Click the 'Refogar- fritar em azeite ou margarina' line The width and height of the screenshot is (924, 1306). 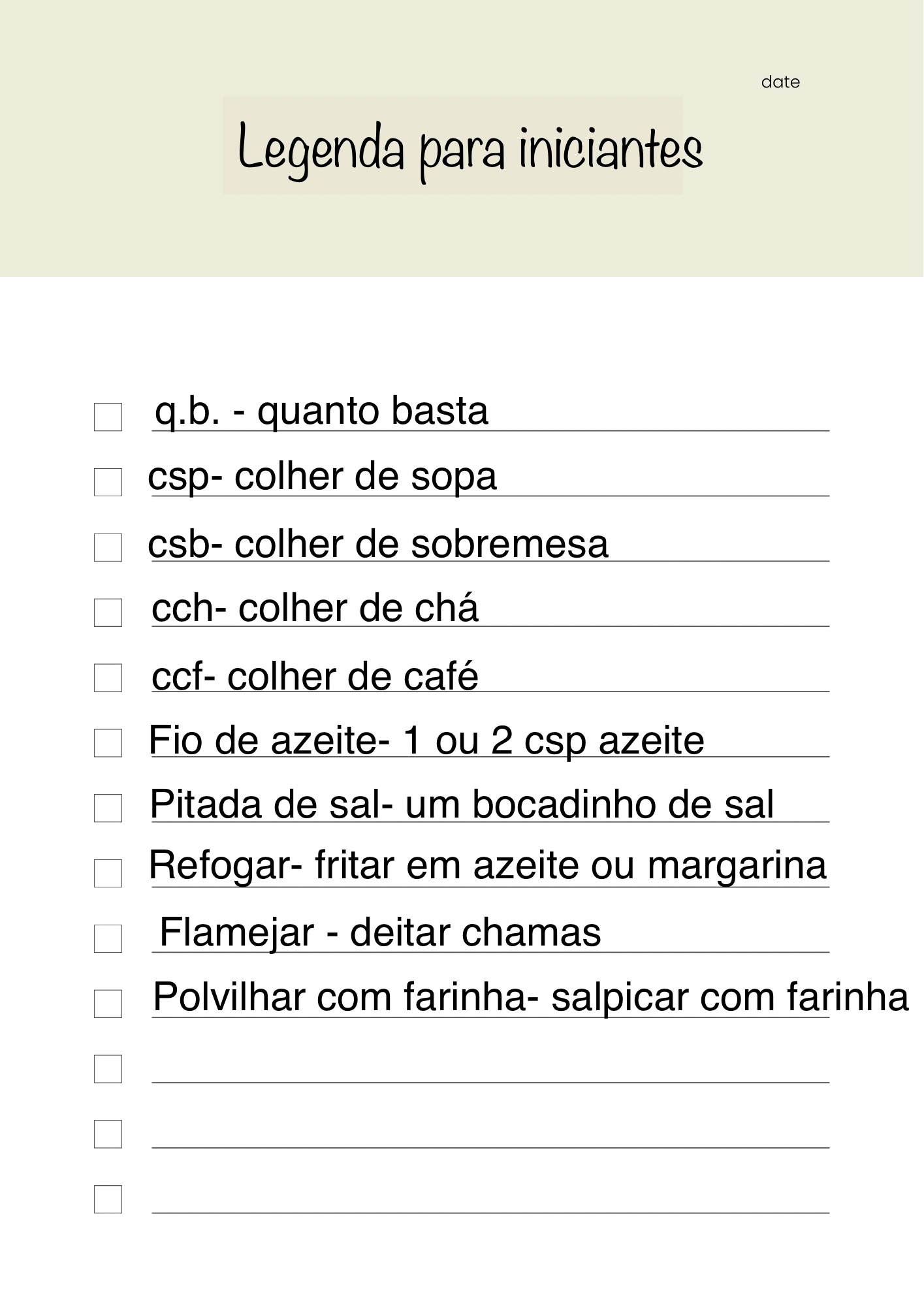(x=487, y=865)
